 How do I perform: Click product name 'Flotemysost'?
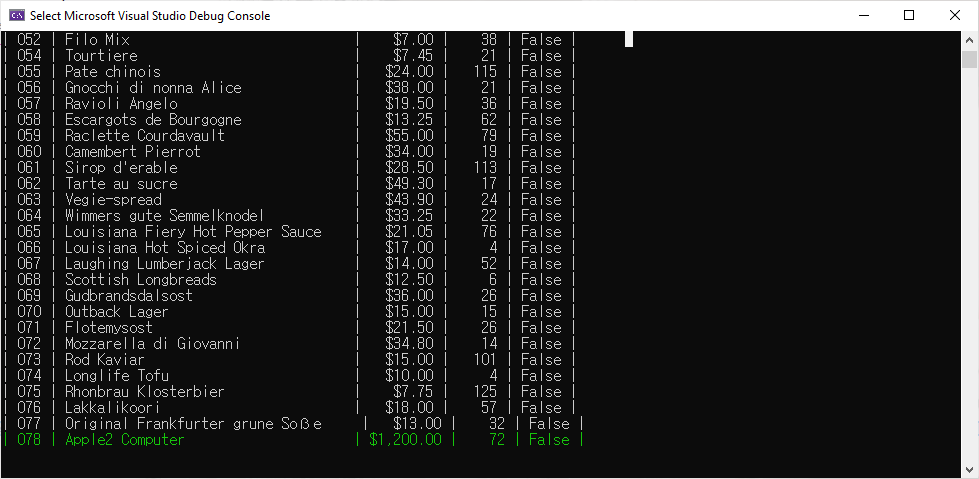point(109,328)
